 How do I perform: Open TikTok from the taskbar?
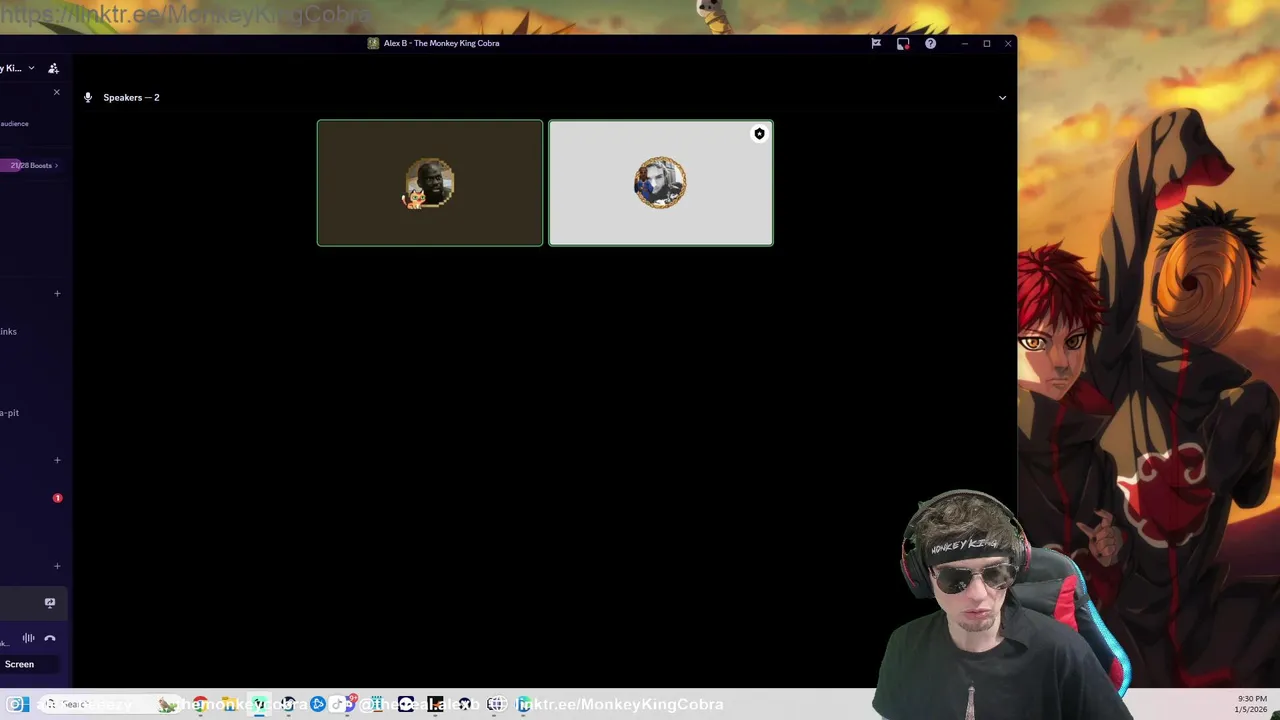point(338,704)
